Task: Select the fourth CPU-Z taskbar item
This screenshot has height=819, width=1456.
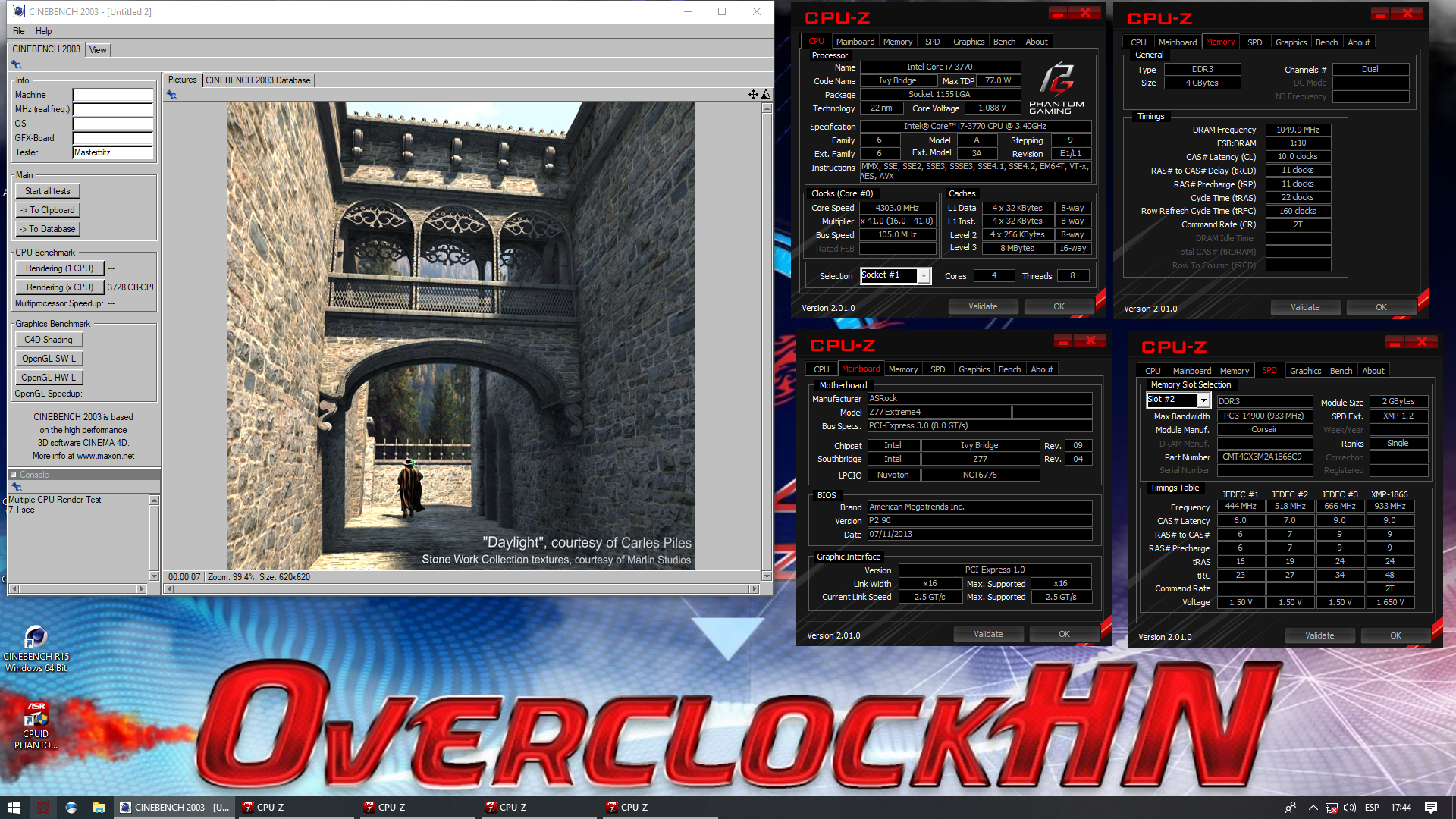Action: point(660,808)
